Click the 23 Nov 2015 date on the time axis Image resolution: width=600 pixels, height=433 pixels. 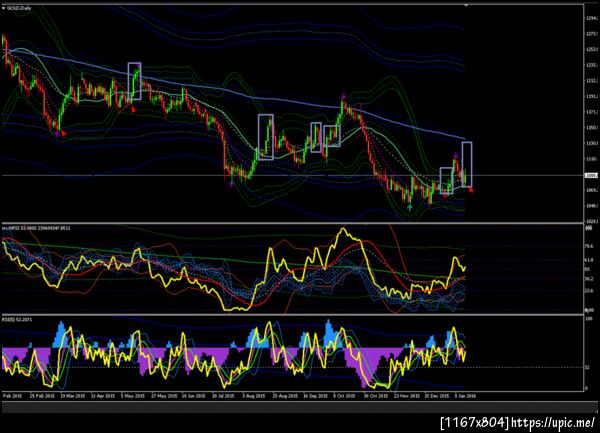[406, 396]
